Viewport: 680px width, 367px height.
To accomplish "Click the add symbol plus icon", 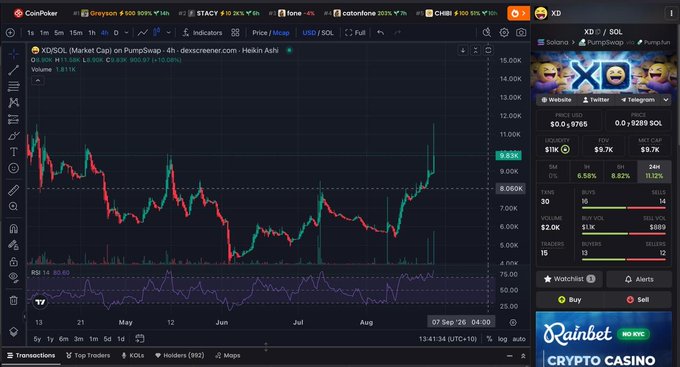I will pos(10,33).
